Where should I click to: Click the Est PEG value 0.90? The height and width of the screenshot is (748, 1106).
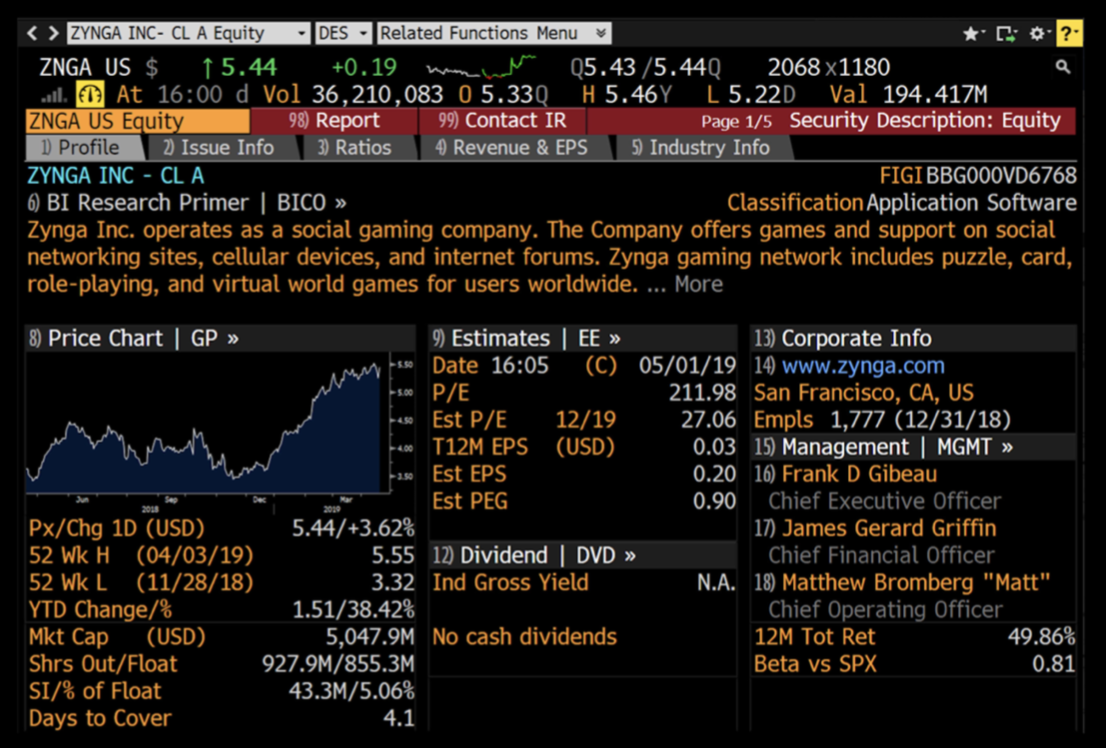click(x=714, y=502)
